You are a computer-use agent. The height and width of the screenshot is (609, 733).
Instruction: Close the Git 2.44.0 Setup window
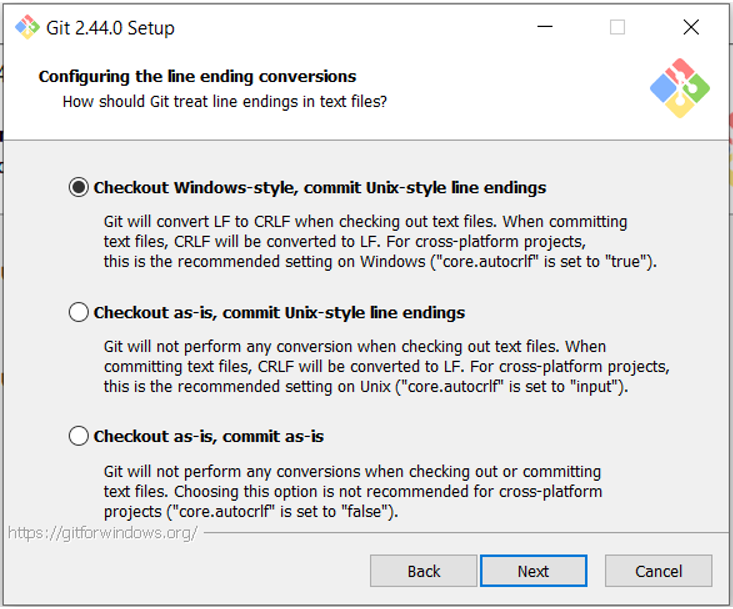click(x=691, y=27)
